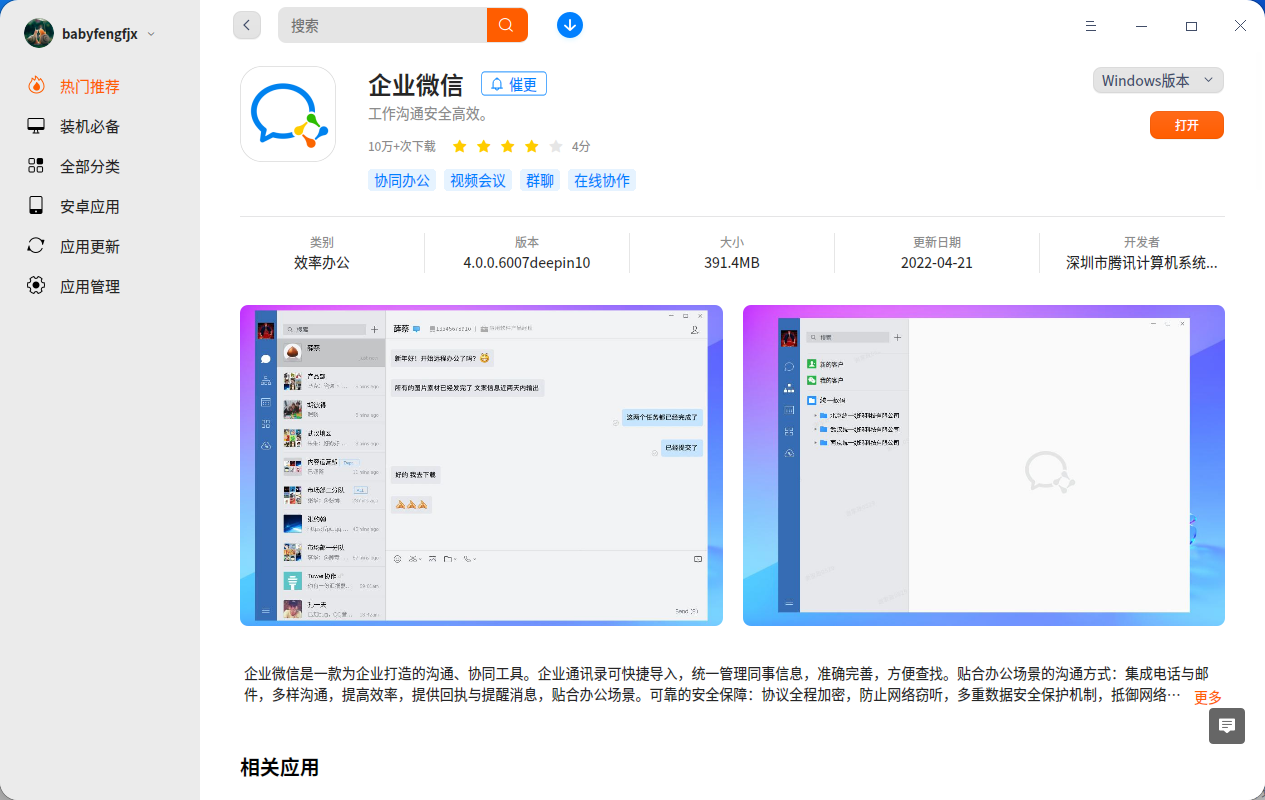
Task: Open the hamburger main menu icon
Action: pos(1091,26)
